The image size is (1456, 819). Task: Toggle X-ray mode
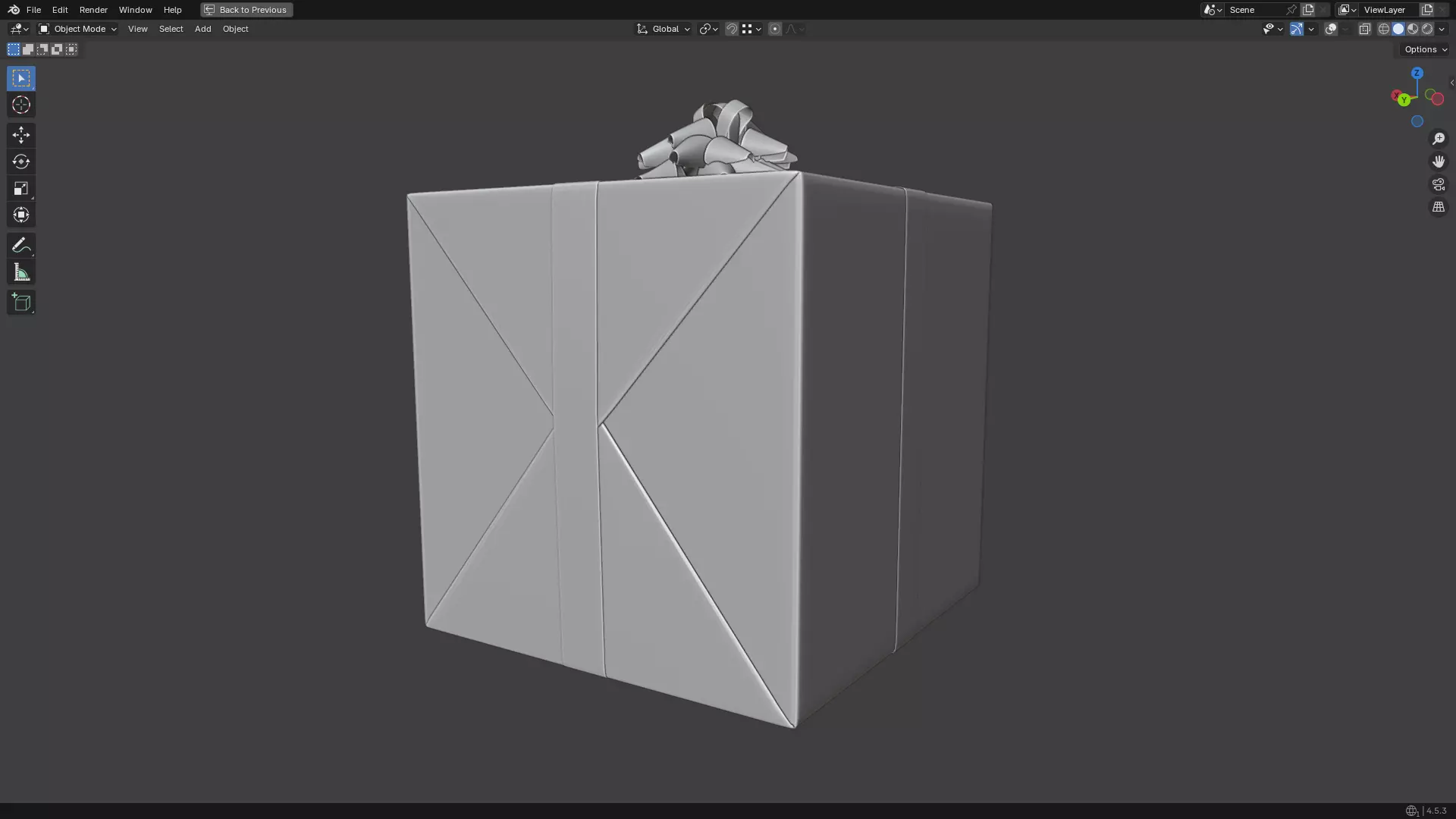tap(1365, 29)
